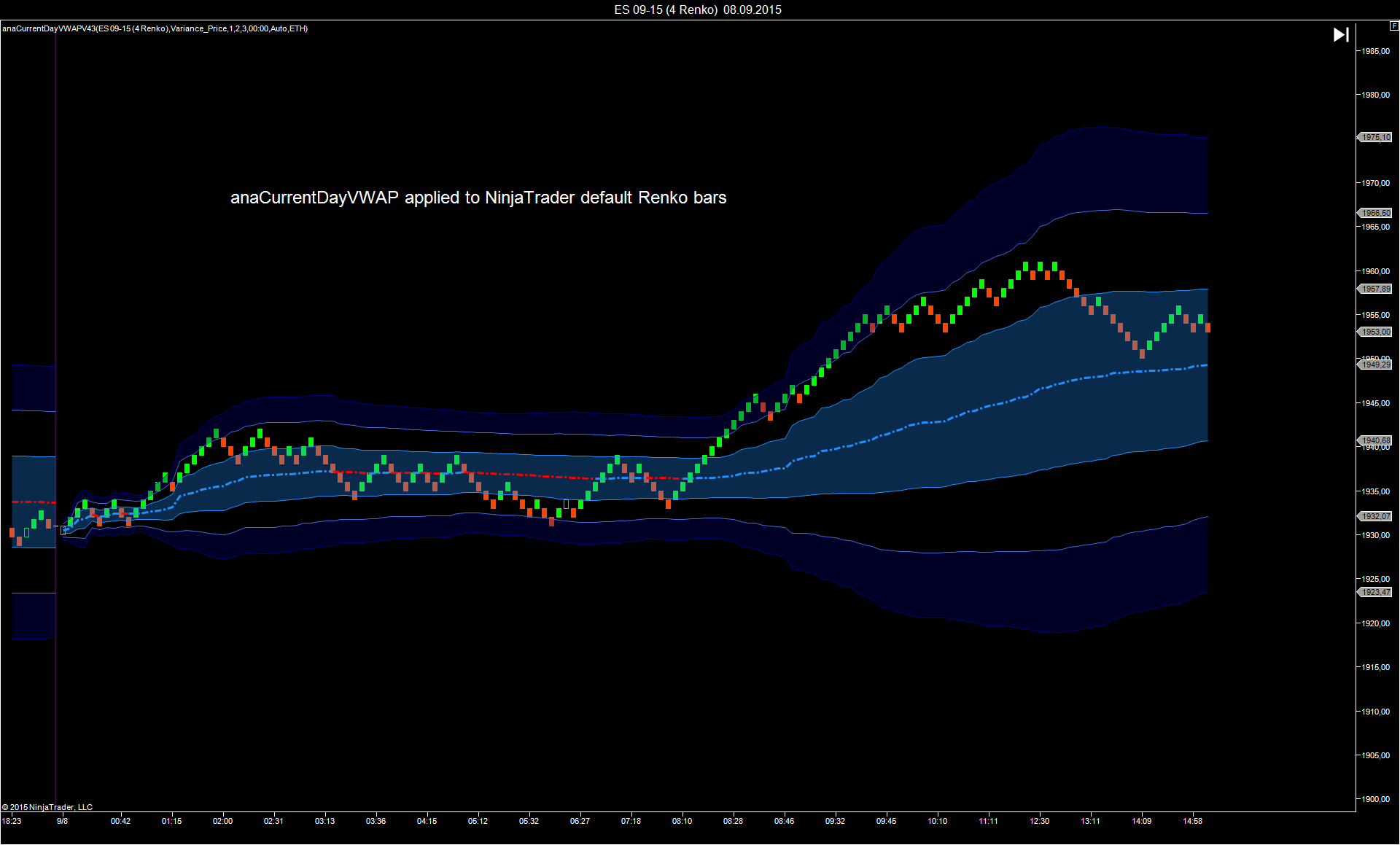Click the 1940,68 price marker

point(1376,440)
